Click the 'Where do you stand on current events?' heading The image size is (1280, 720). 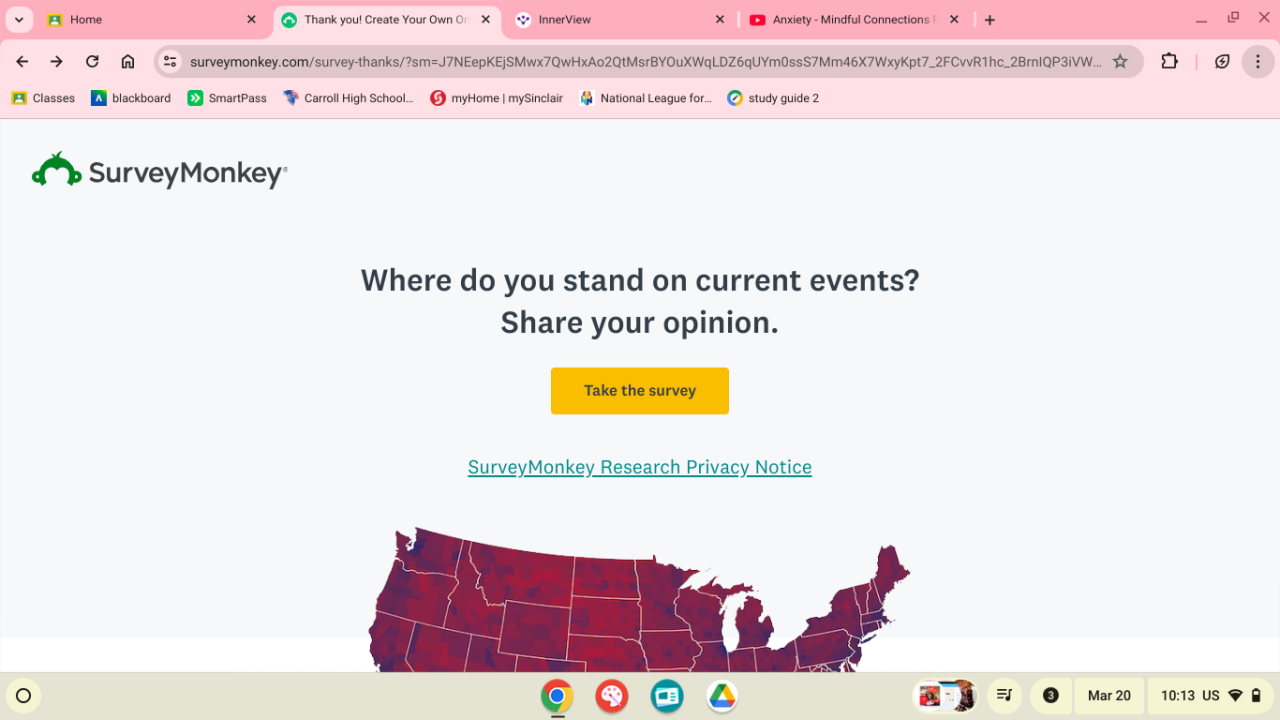click(x=640, y=280)
